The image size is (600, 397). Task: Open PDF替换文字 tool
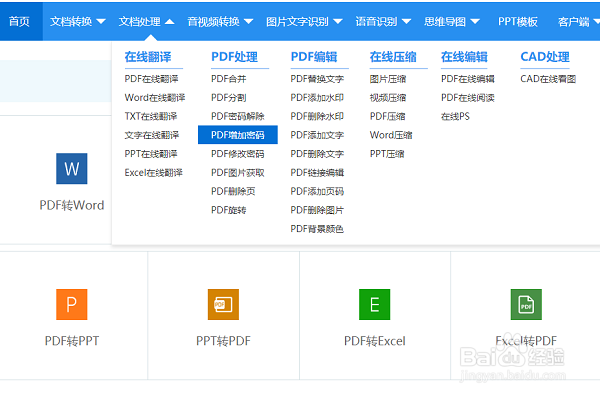pos(317,79)
